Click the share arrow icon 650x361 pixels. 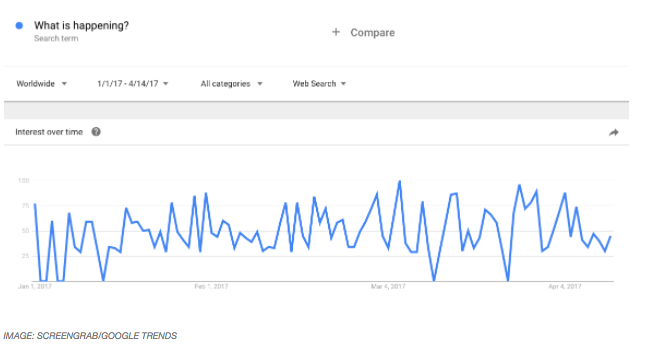click(614, 133)
